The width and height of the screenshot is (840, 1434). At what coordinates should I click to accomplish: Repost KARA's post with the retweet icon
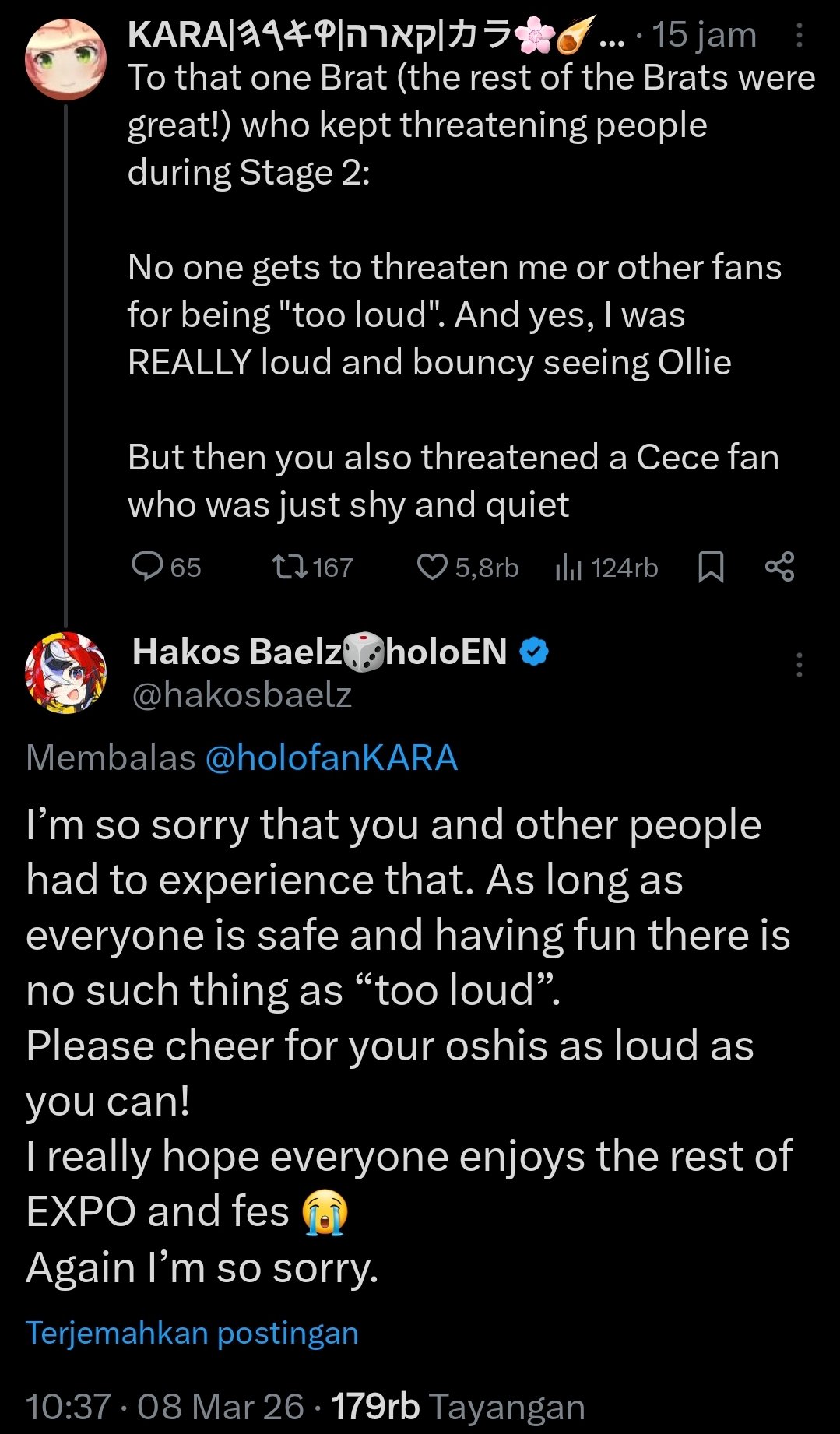(290, 567)
